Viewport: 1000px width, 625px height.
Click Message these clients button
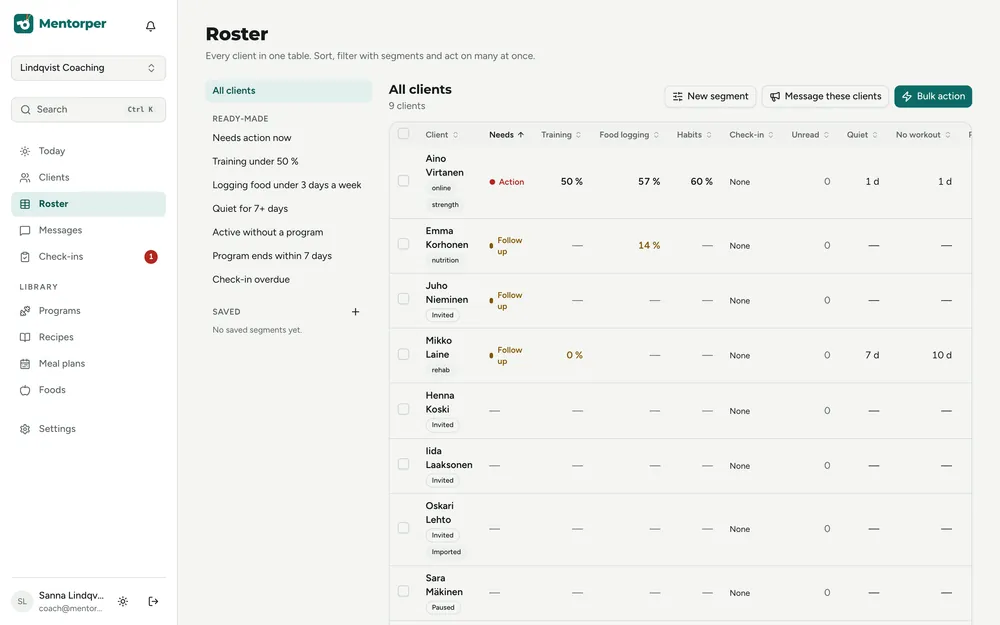tap(825, 96)
